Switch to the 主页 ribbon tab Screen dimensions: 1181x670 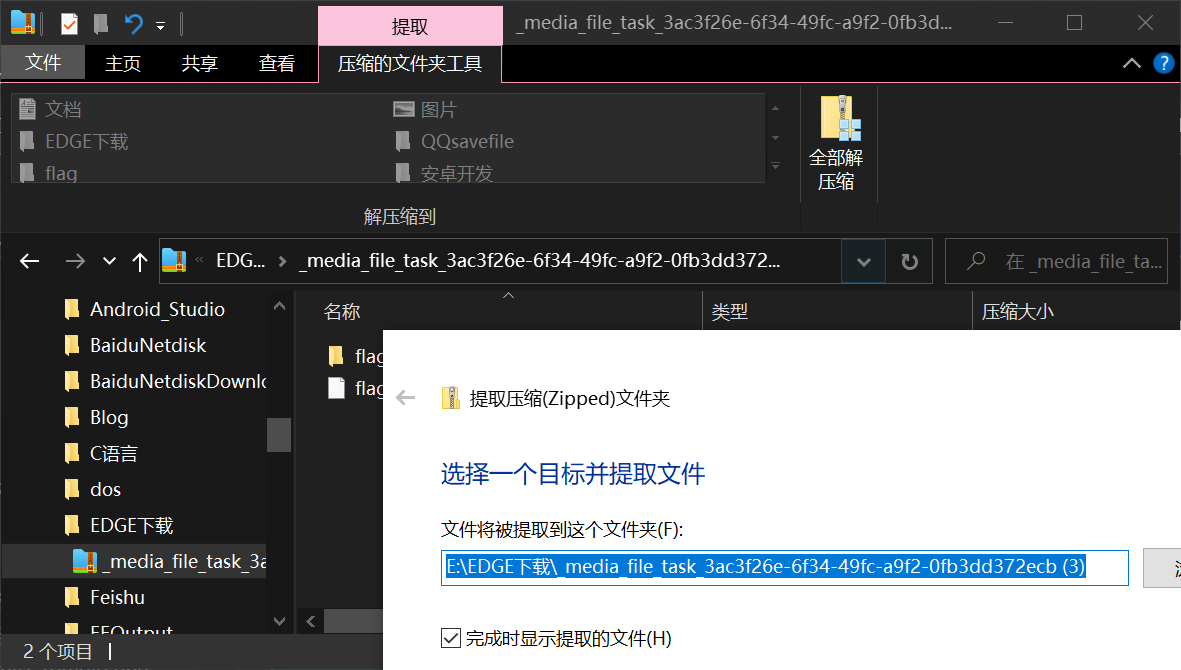pos(123,63)
